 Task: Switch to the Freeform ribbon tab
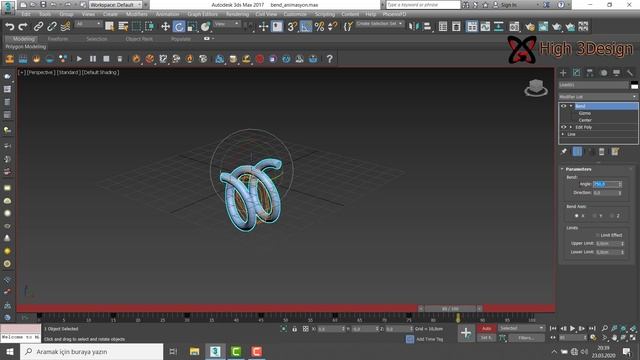(58, 39)
